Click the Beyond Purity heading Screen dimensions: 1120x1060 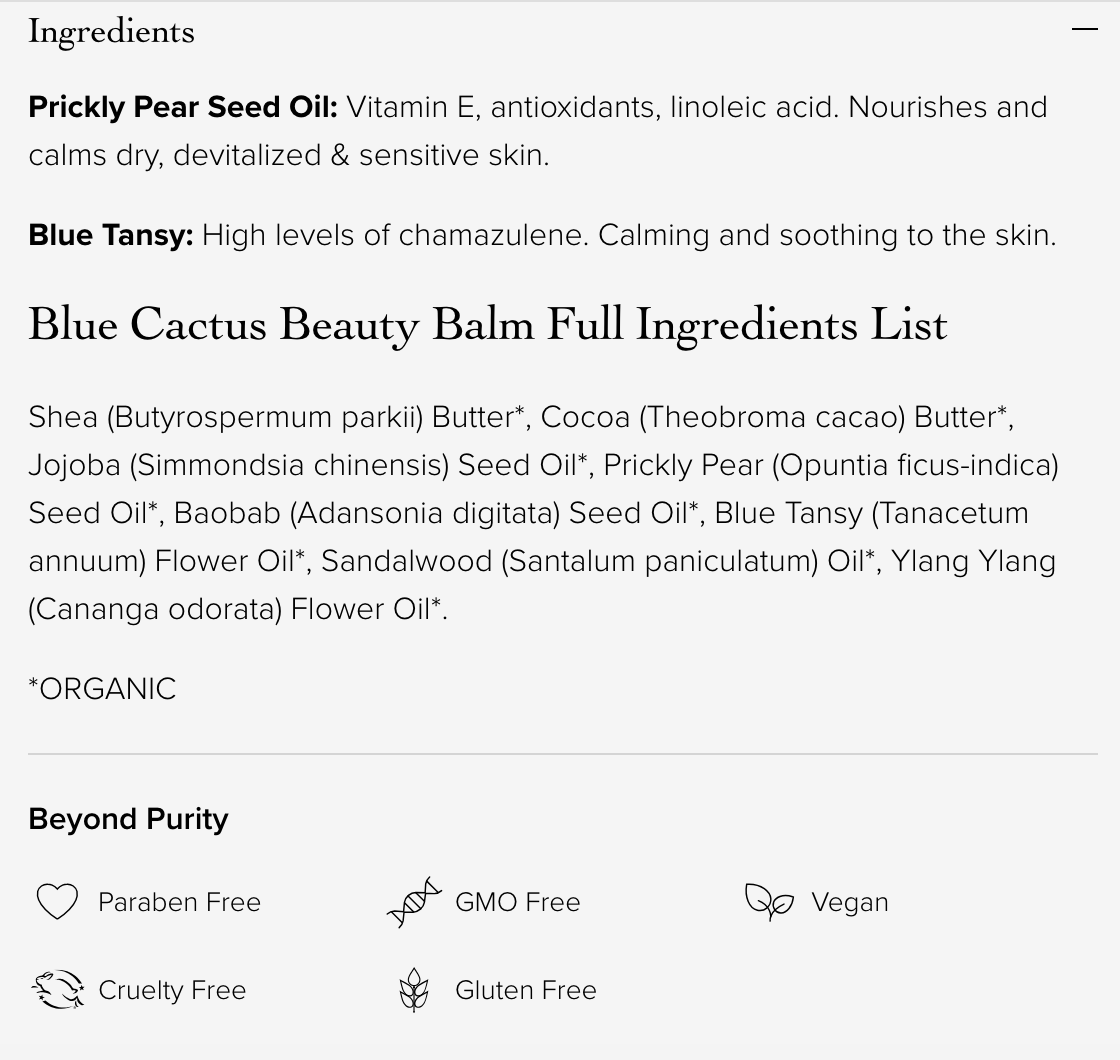point(128,819)
